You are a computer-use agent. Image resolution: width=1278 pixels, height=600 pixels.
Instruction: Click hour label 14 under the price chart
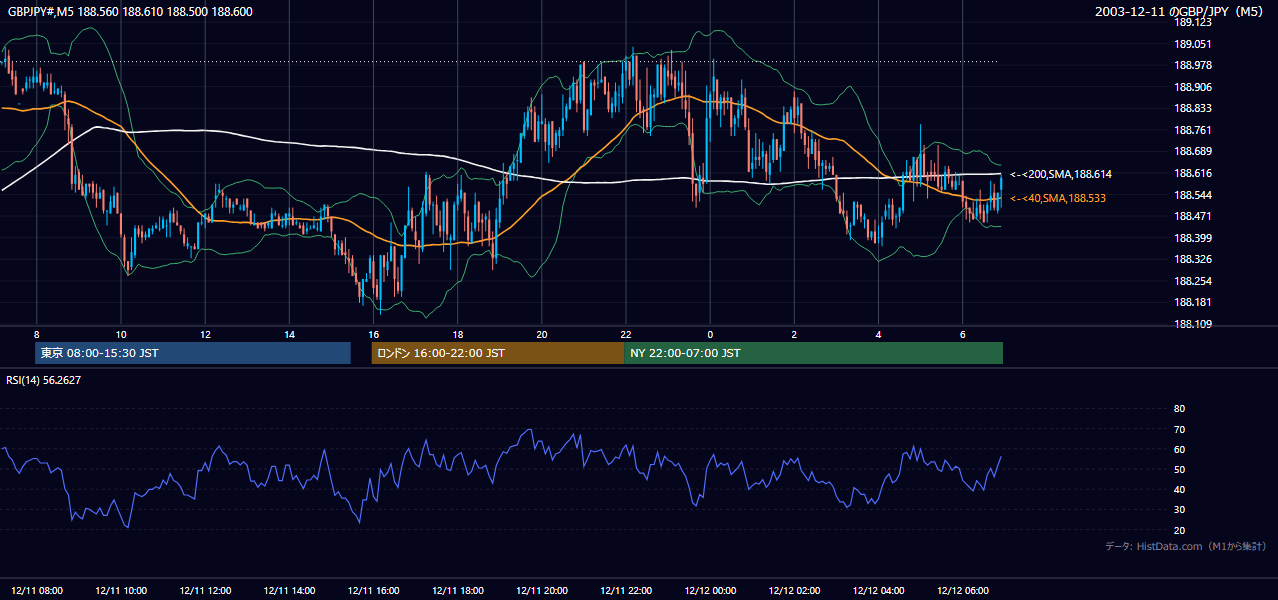point(289,334)
